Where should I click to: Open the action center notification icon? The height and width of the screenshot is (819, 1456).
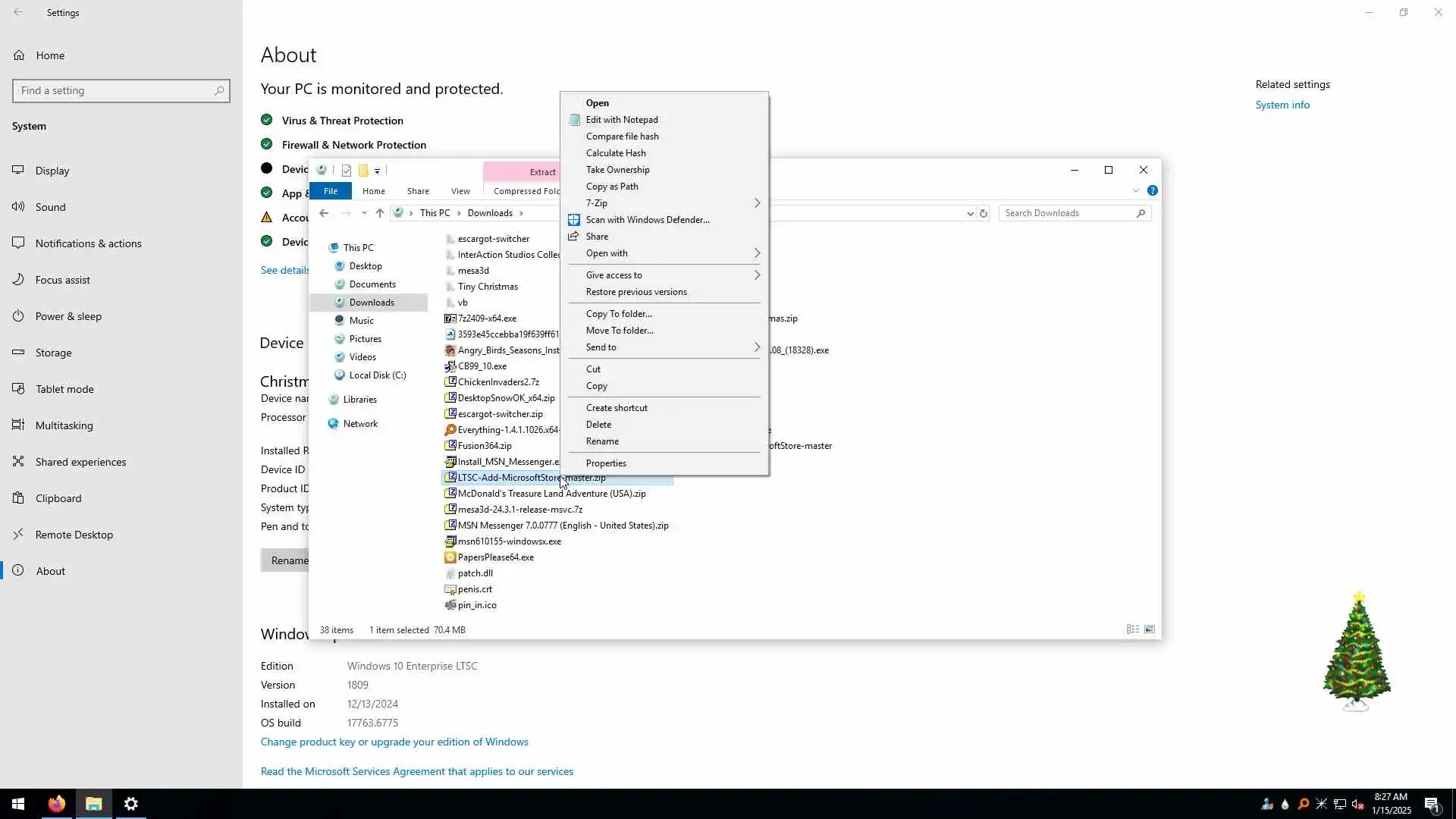(x=1432, y=804)
